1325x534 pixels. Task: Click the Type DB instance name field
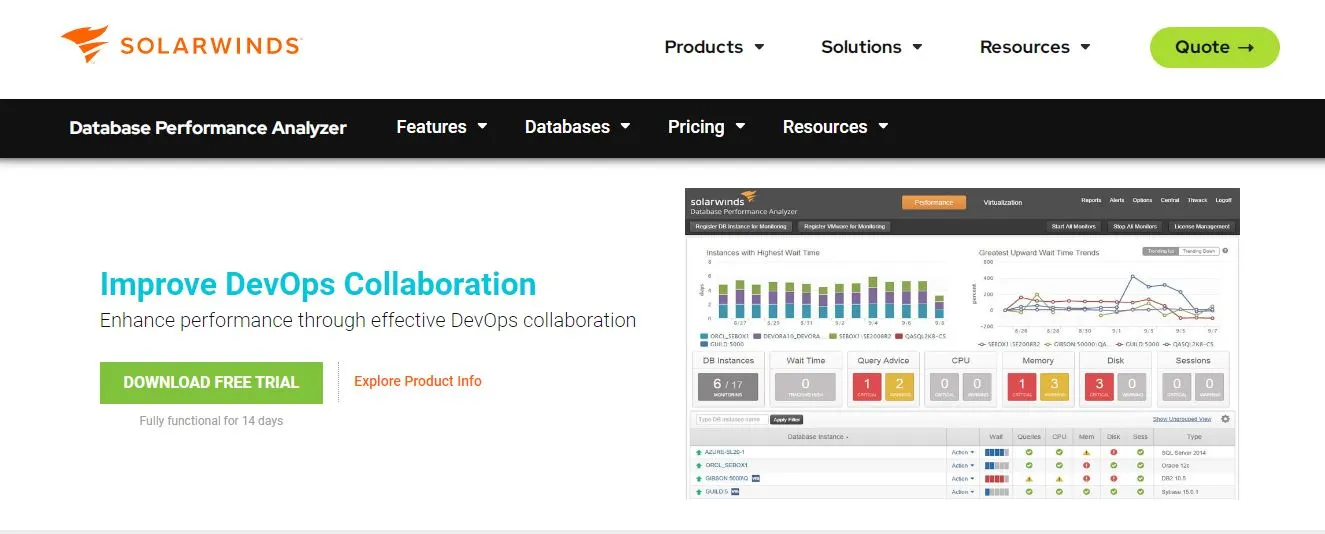[732, 419]
